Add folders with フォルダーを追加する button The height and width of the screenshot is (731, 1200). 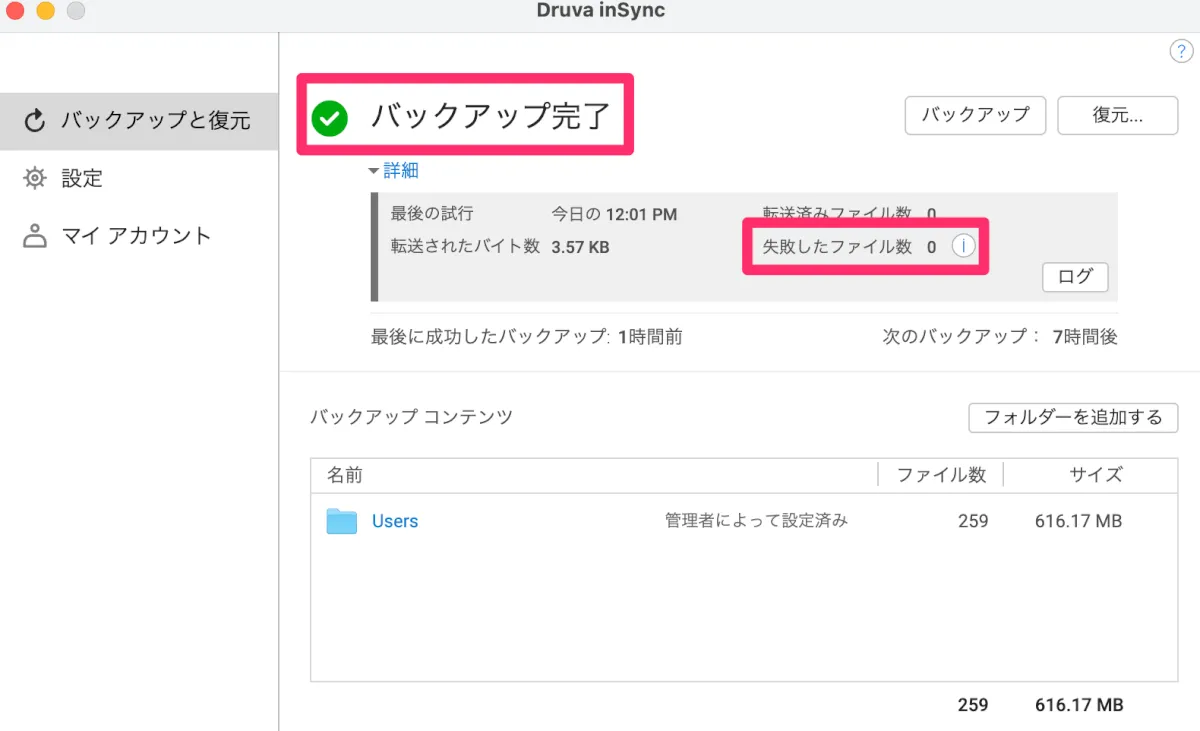(x=1072, y=417)
